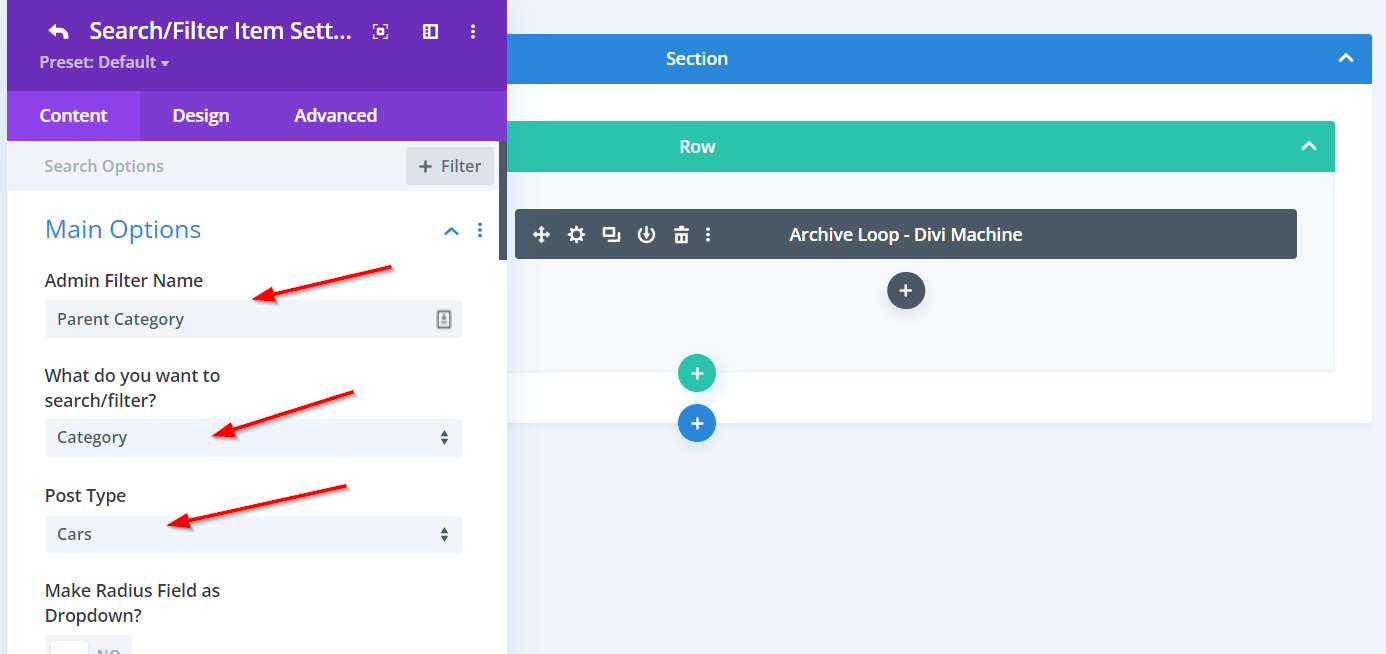
Task: Open the Post Type dropdown showing Cars
Action: [x=253, y=535]
